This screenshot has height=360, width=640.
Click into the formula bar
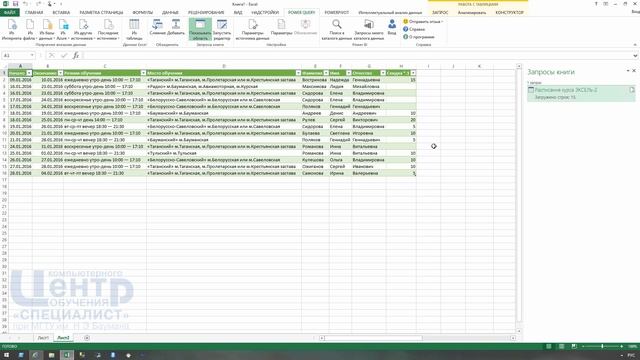point(357,56)
